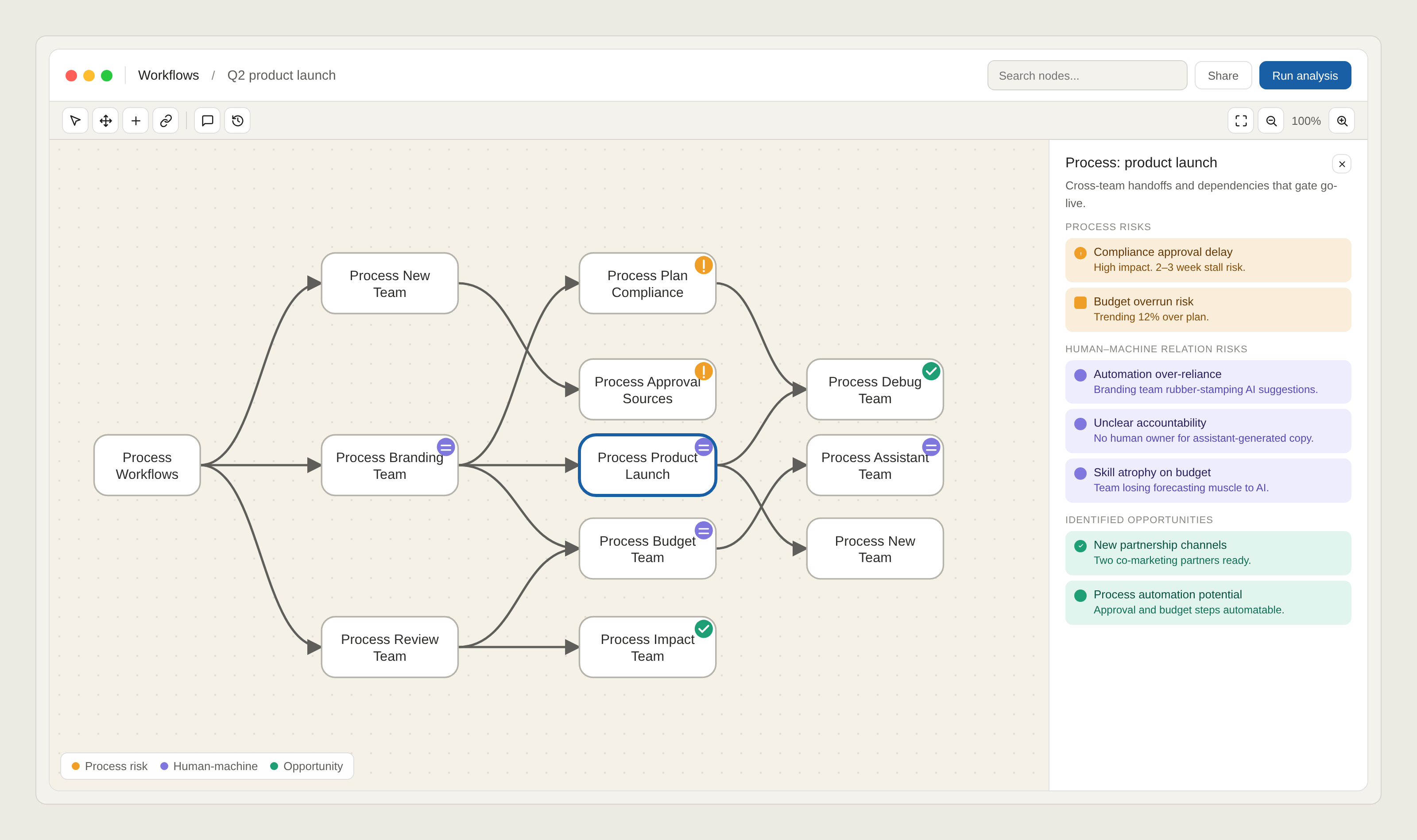Select the Process Workflows node
This screenshot has width=1417, height=840.
pyautogui.click(x=147, y=465)
